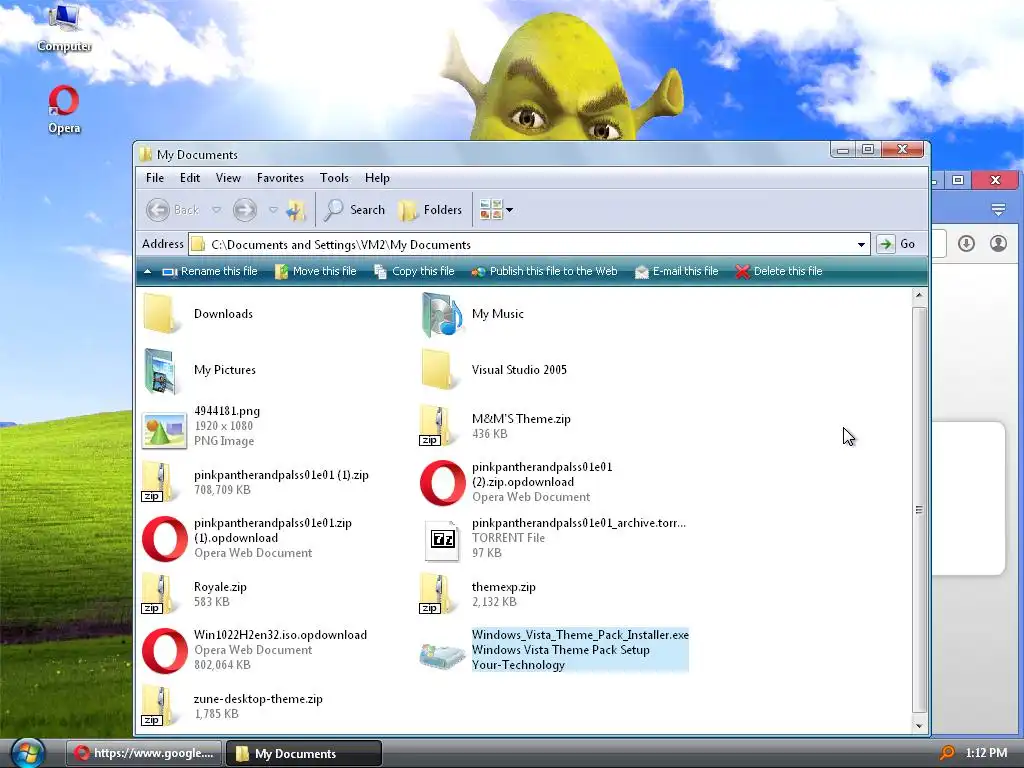Click the Royale.zip file name
The height and width of the screenshot is (768, 1024).
click(220, 587)
